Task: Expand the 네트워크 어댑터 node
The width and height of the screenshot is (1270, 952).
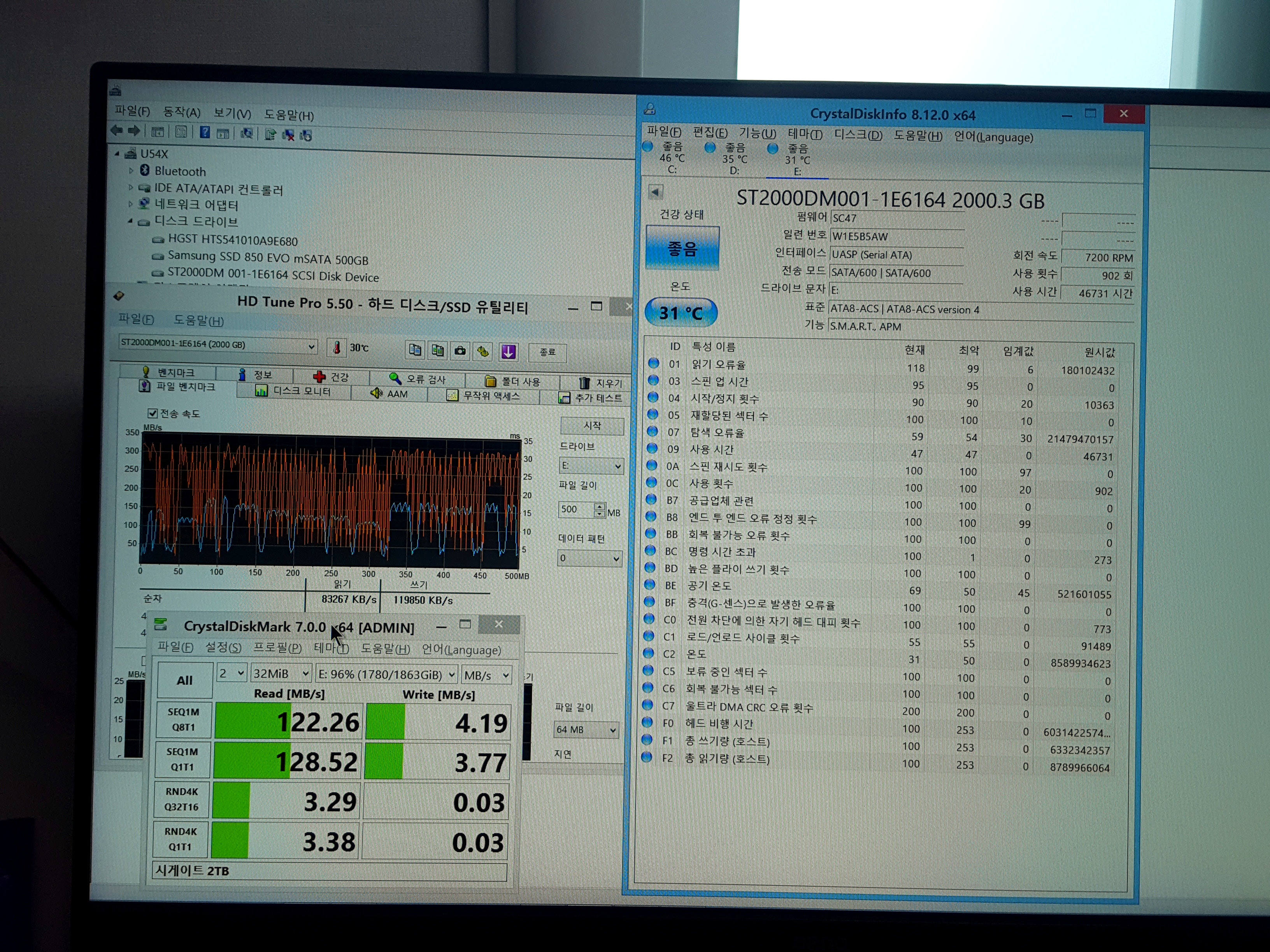Action: [x=131, y=204]
